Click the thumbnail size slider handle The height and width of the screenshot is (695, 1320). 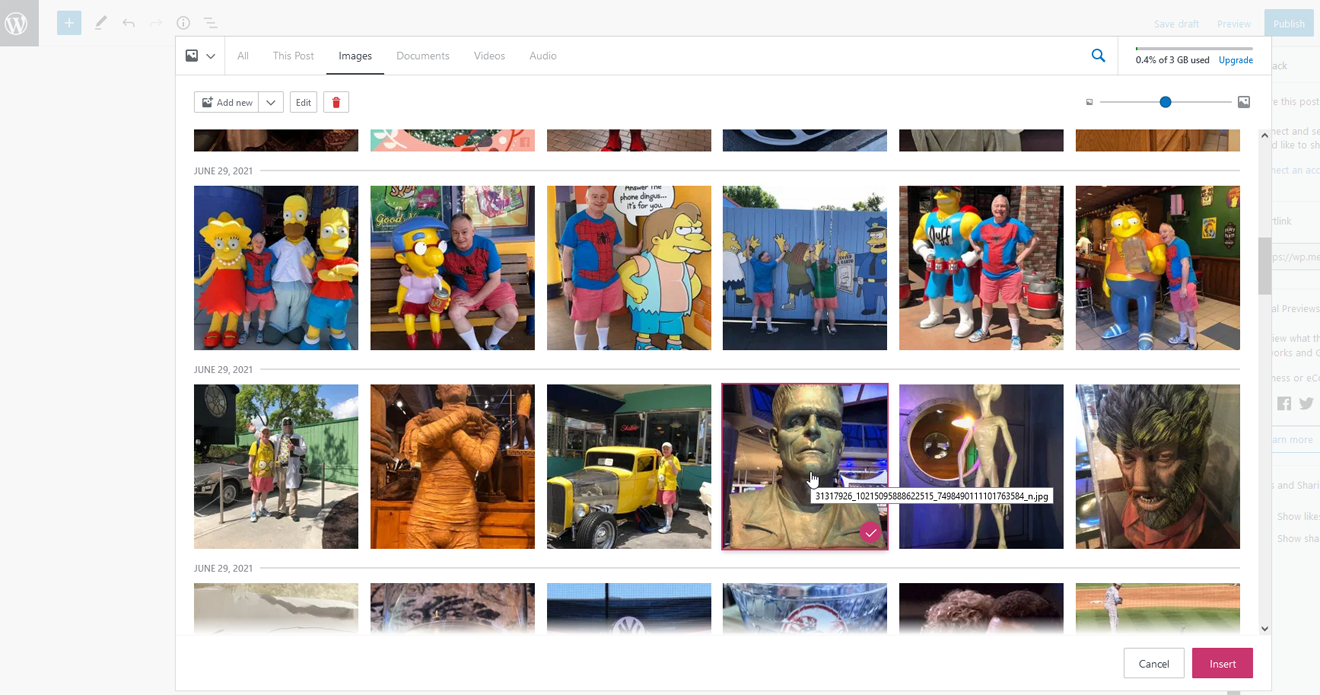[x=1165, y=102]
